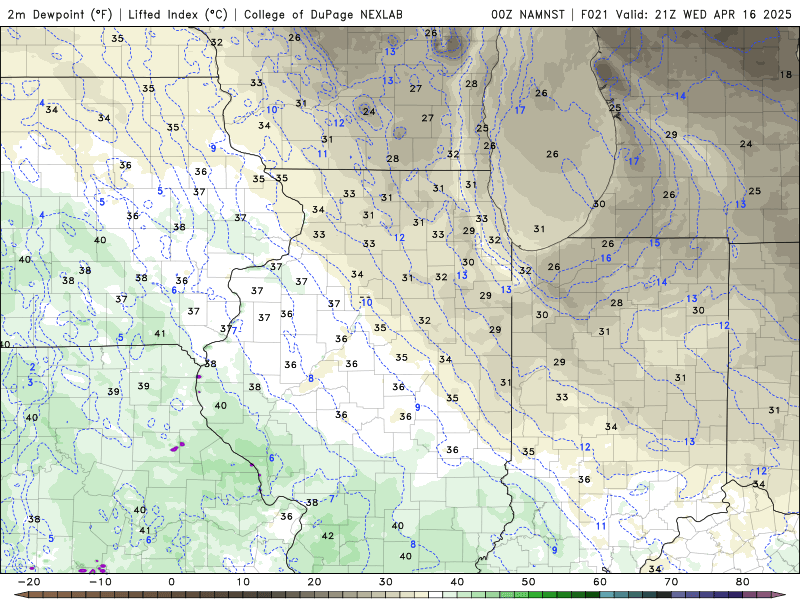Click the "10" color scale label
This screenshot has height=600, width=800.
243,582
